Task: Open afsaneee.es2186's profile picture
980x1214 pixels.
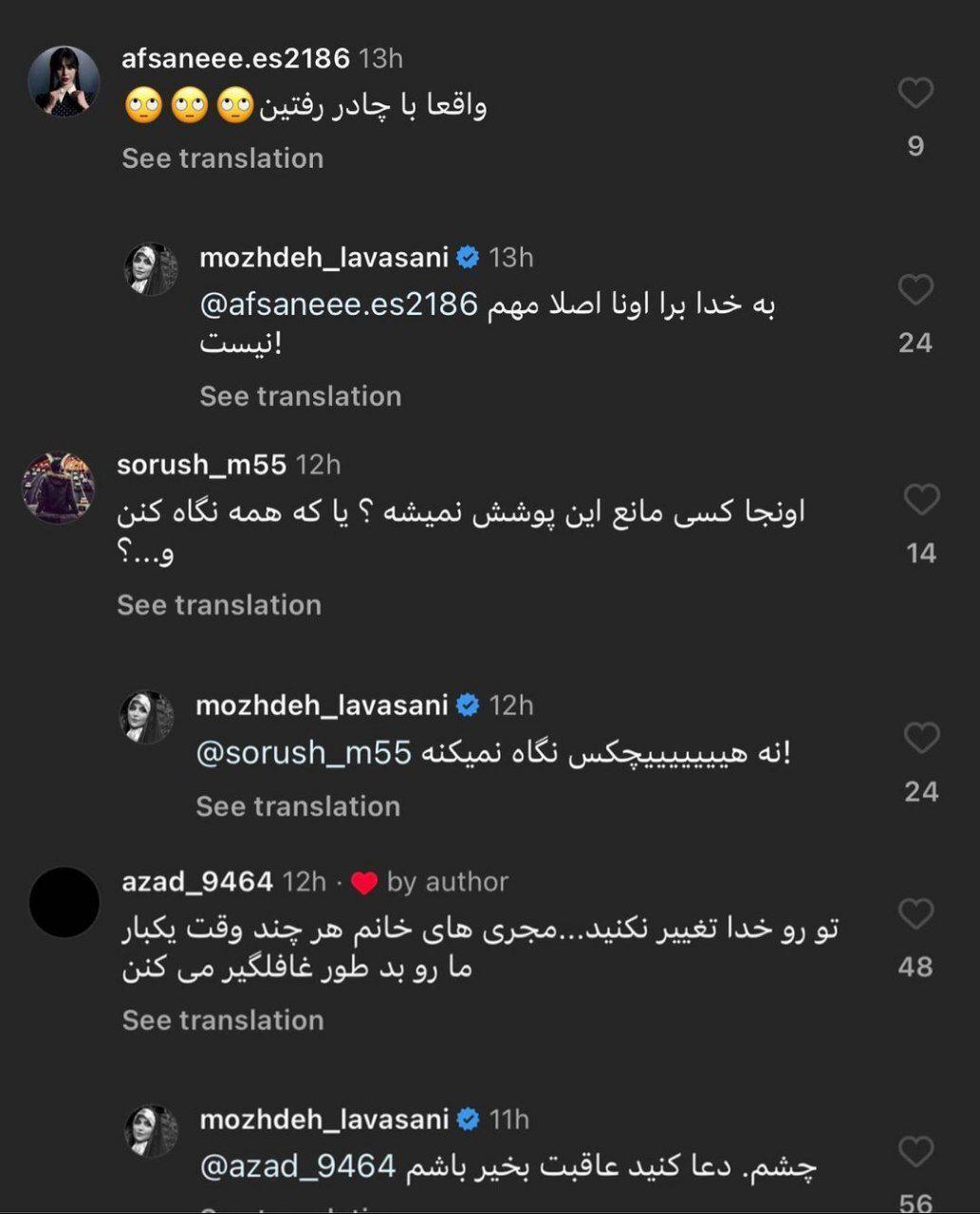Action: [x=64, y=81]
